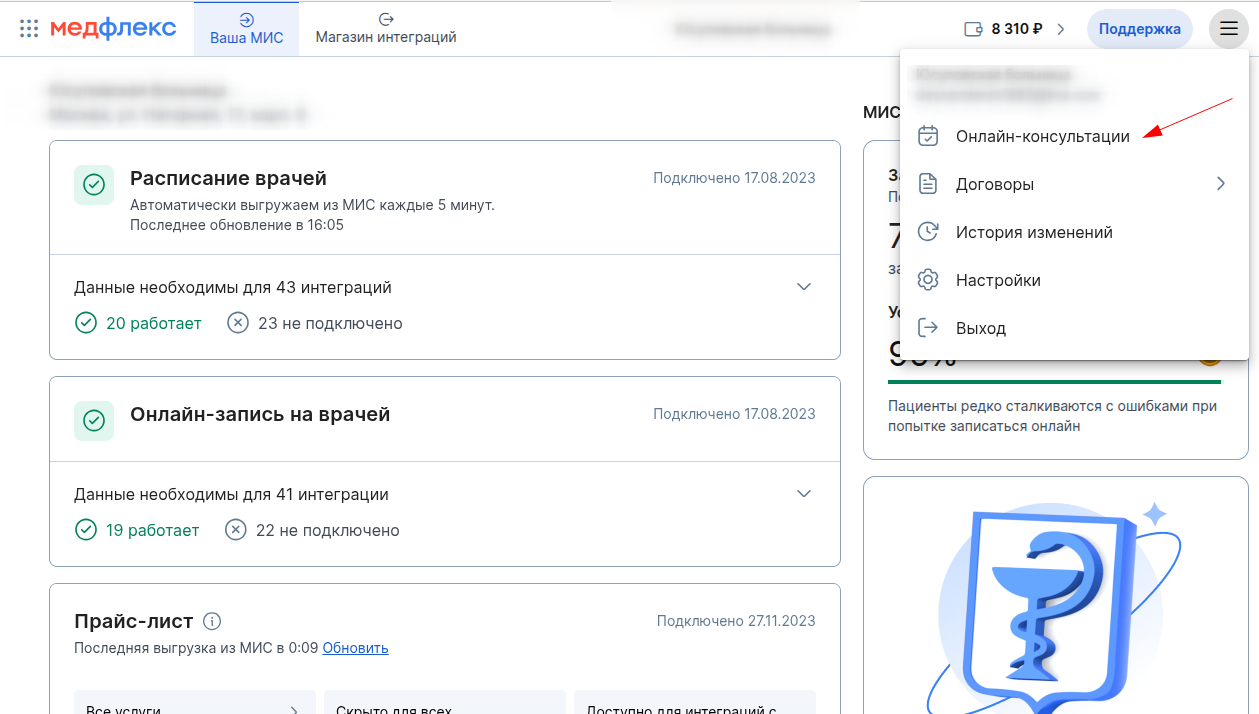1259x714 pixels.
Task: Expand the 43 integrations details chevron
Action: (x=804, y=287)
